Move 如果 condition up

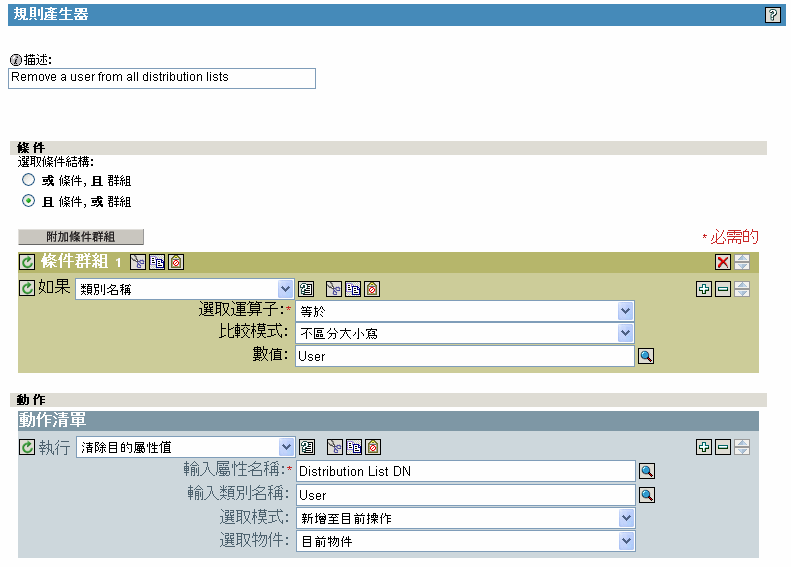[742, 286]
